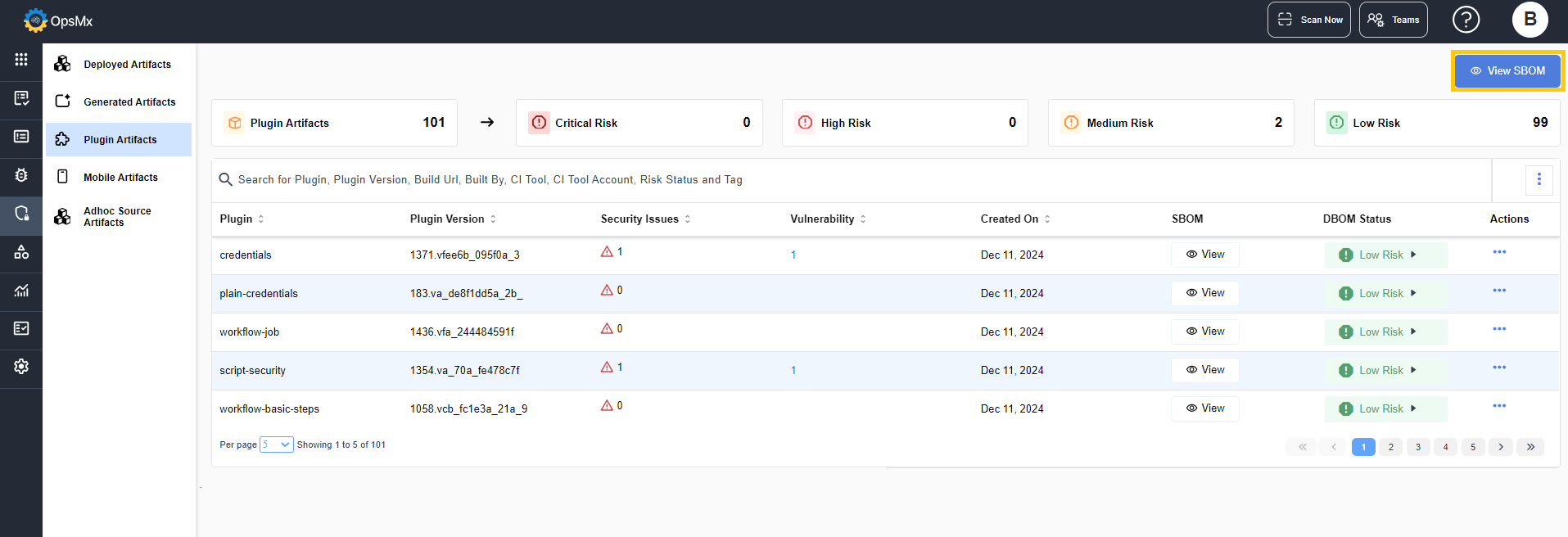
Task: Open actions menu for credentials row
Action: pyautogui.click(x=1499, y=252)
